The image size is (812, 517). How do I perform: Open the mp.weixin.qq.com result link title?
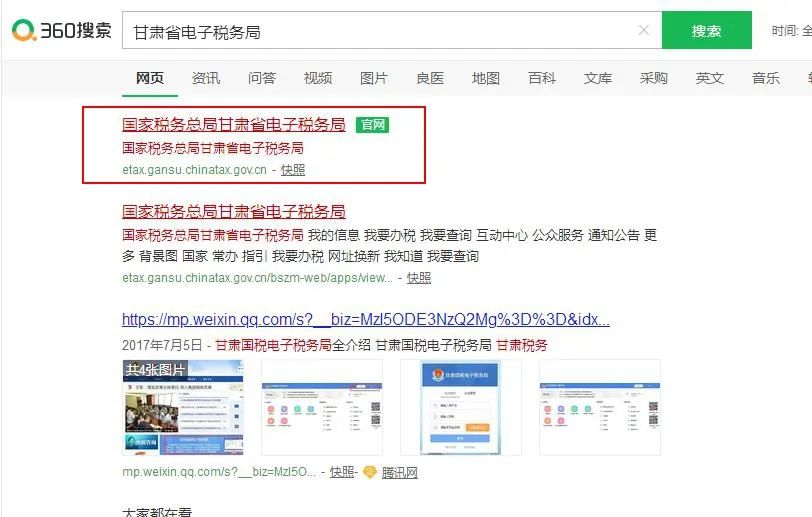click(x=366, y=320)
